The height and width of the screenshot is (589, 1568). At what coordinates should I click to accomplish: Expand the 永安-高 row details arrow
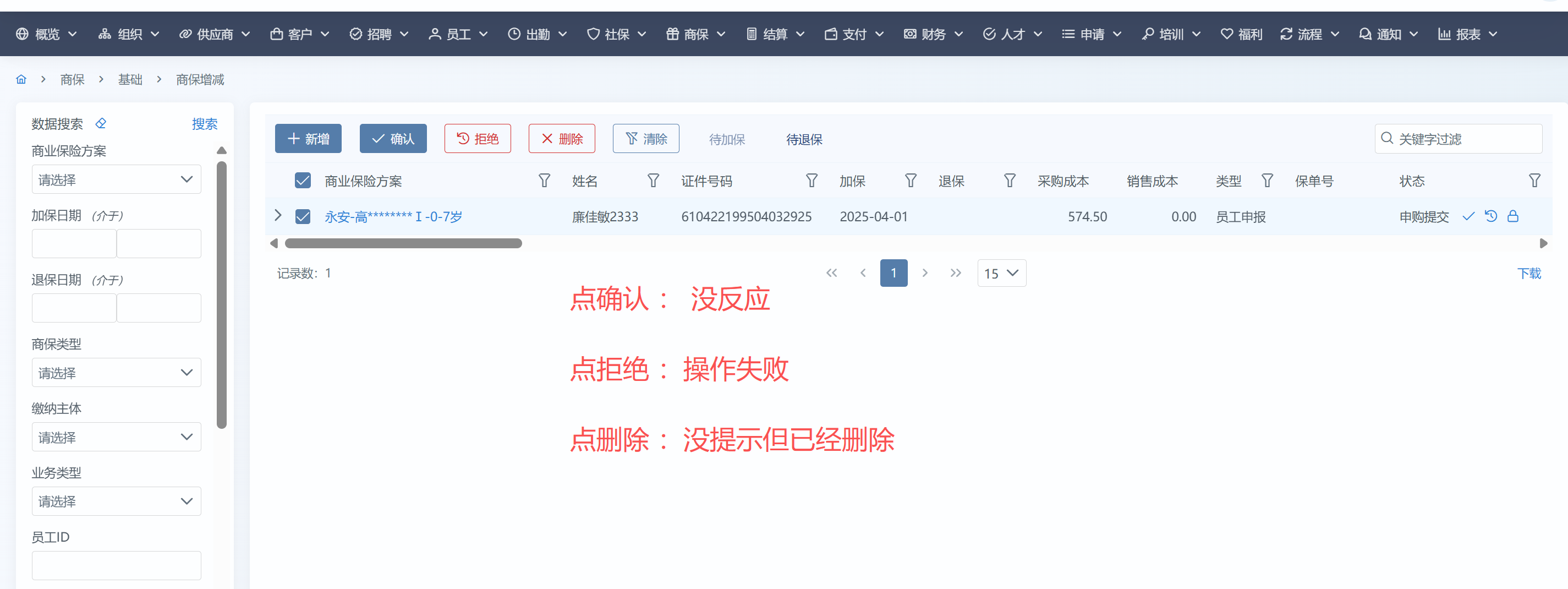click(278, 216)
